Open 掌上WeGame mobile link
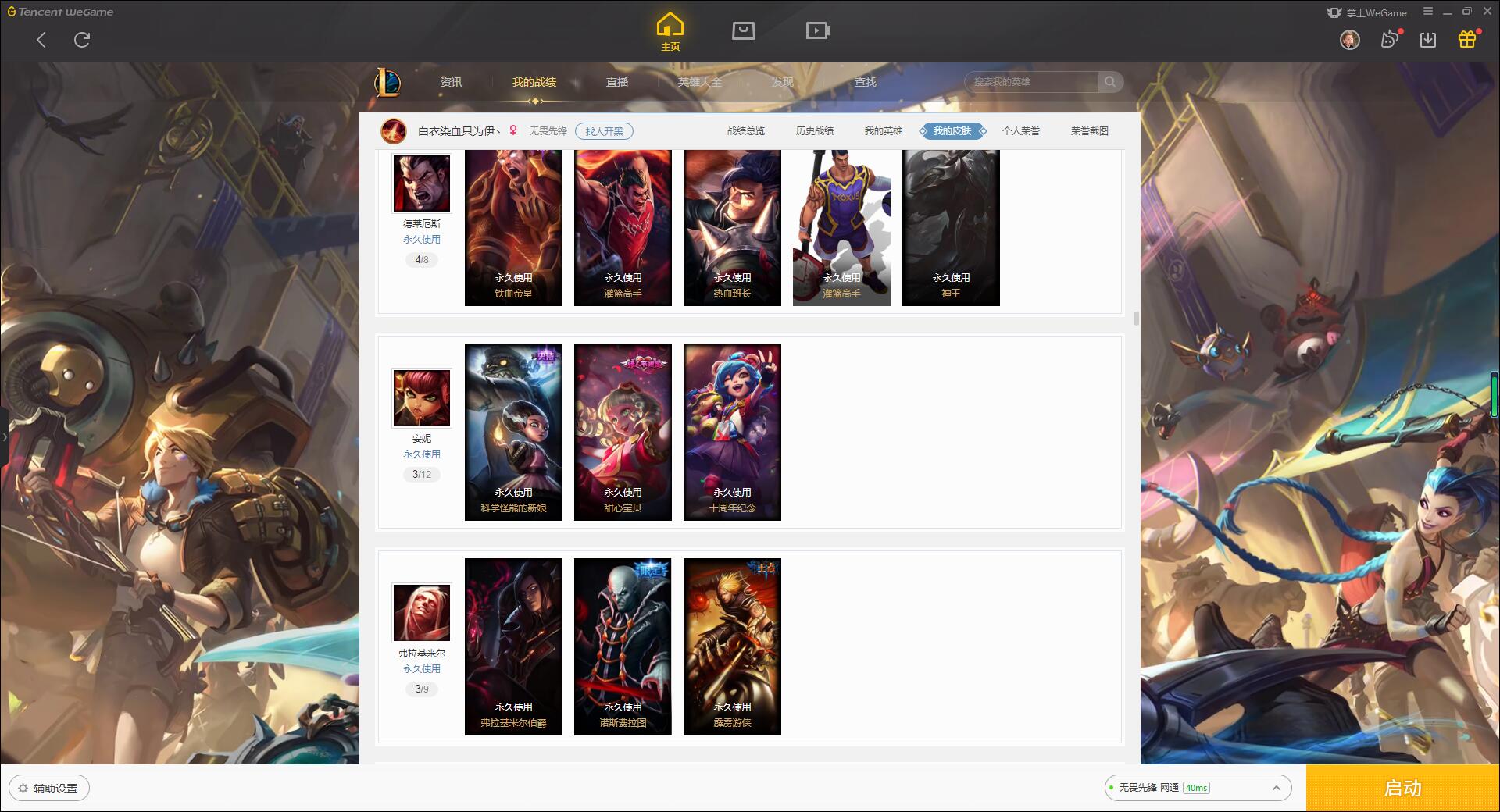 [x=1366, y=12]
